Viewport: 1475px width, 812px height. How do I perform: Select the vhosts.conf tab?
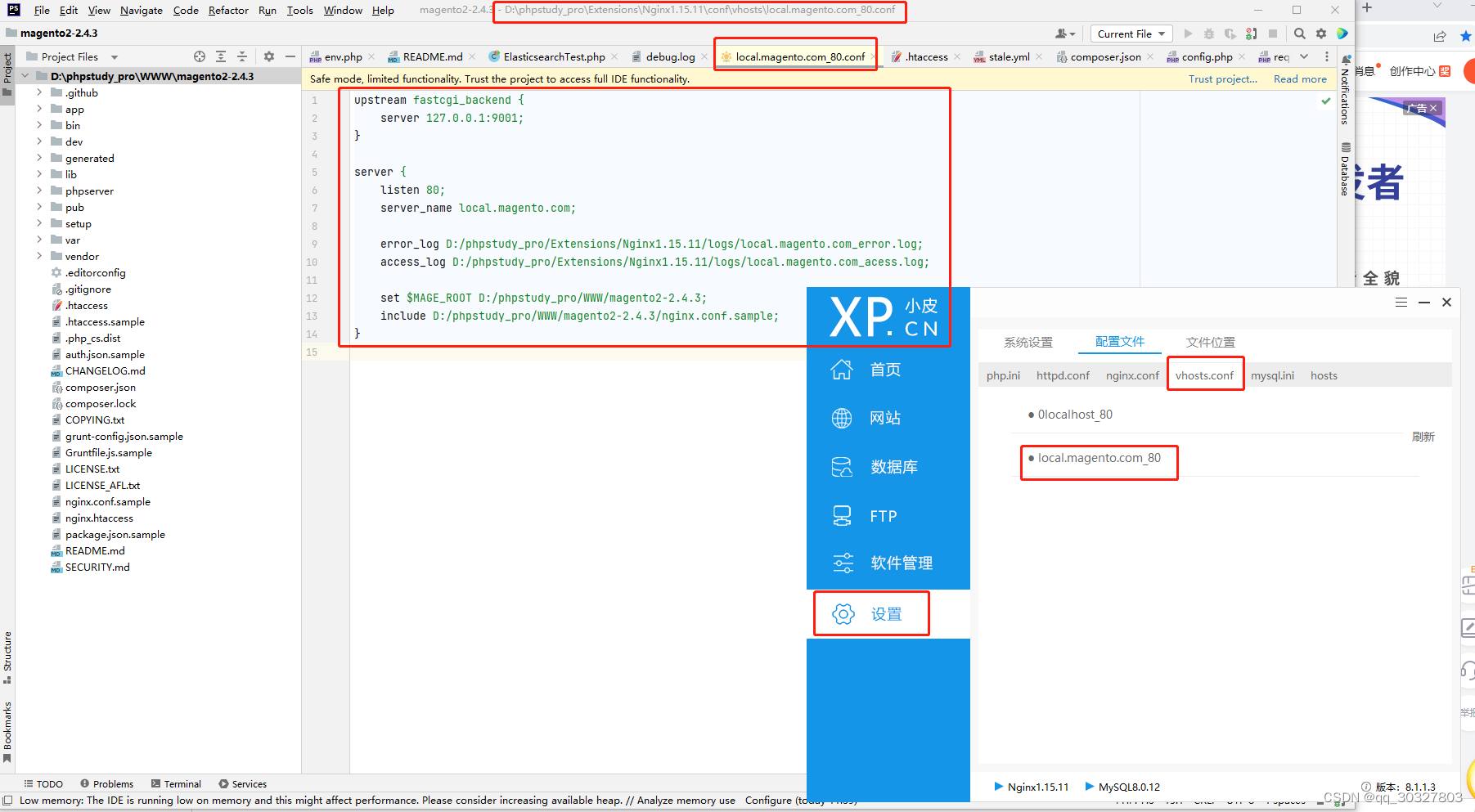click(x=1204, y=375)
